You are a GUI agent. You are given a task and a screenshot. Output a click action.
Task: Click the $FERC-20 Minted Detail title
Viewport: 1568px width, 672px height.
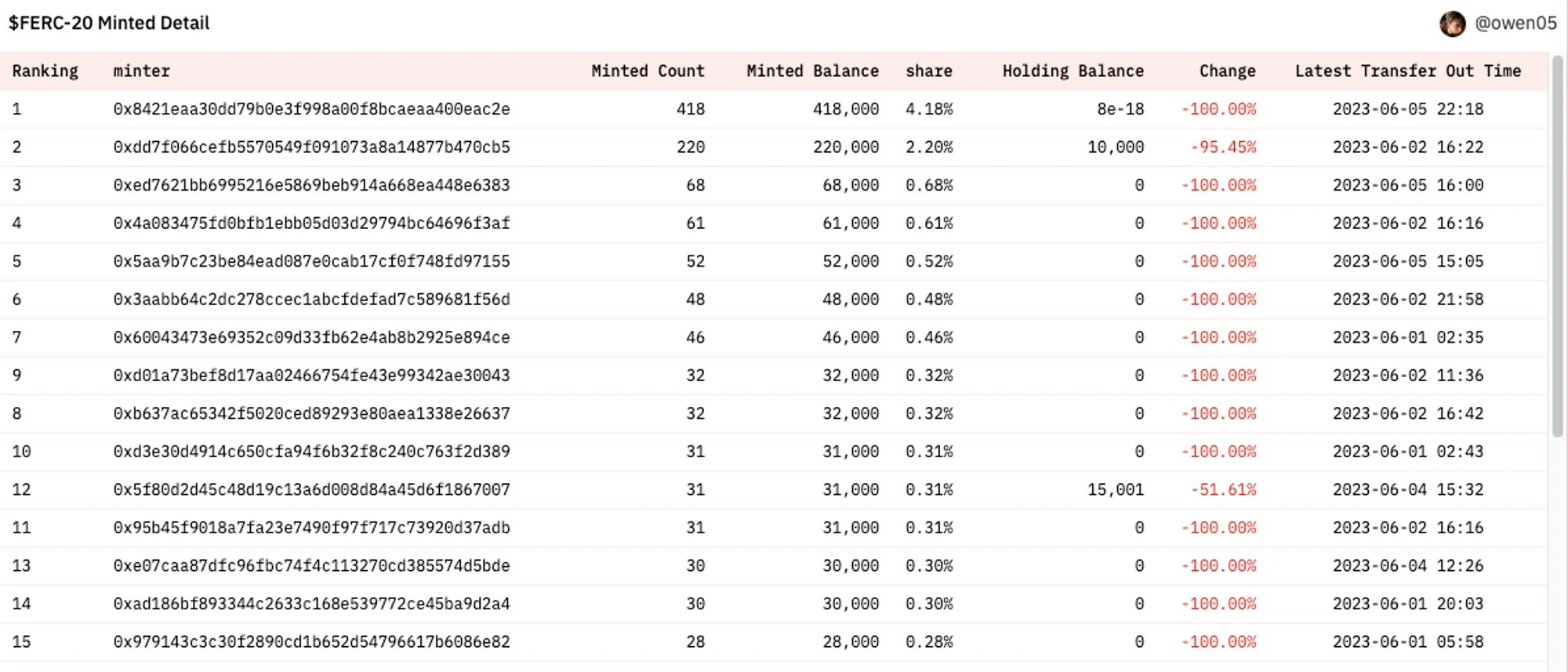[109, 24]
